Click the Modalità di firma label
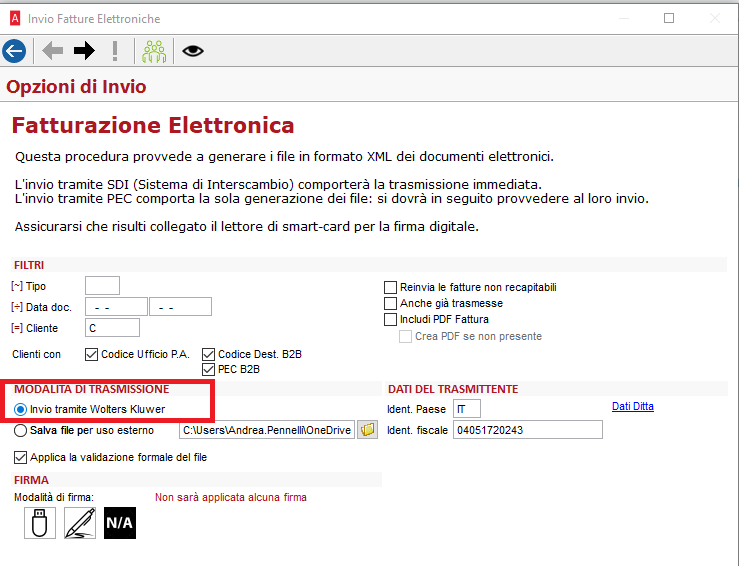This screenshot has width=739, height=566. (54, 497)
